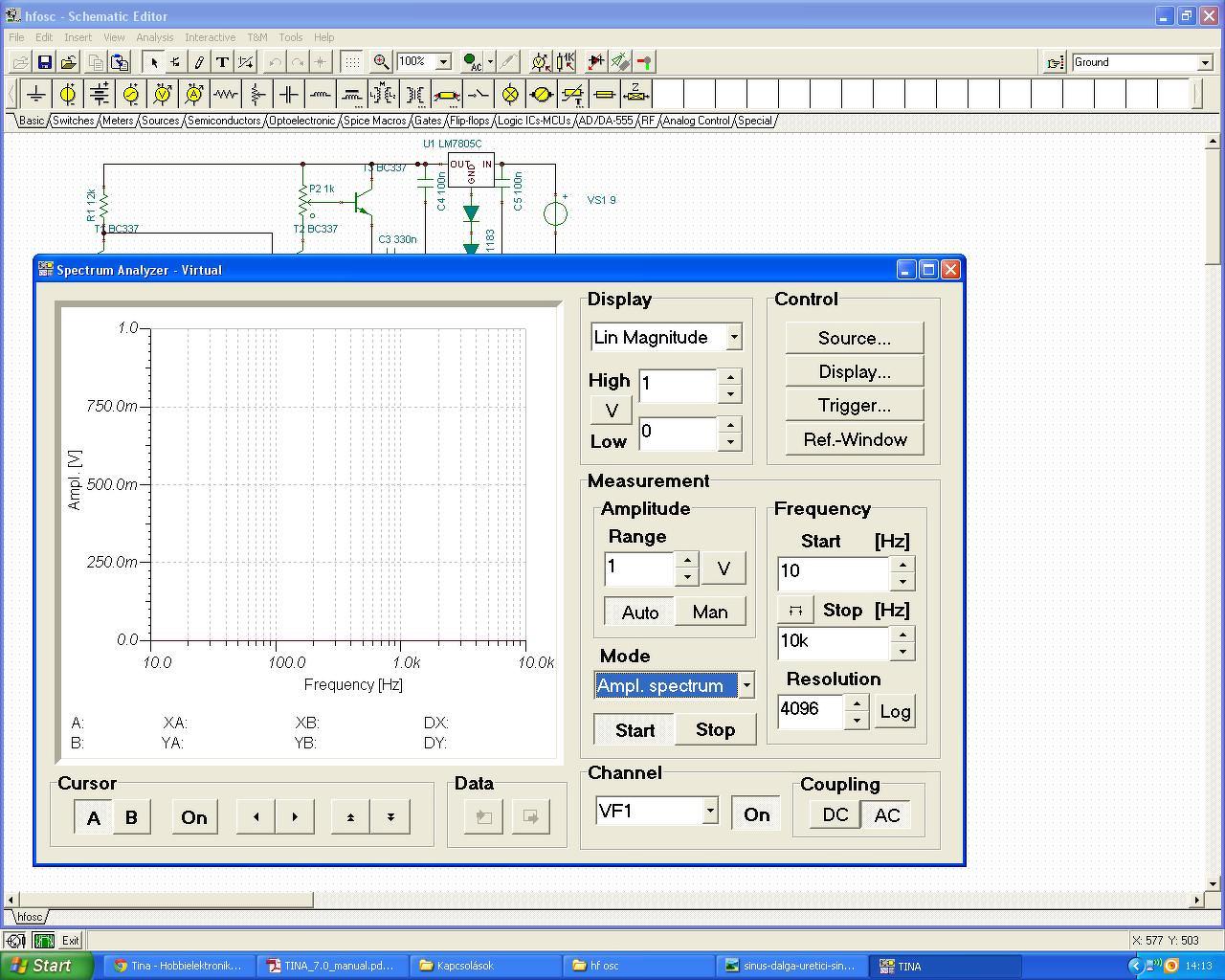Open the Lin Magnitude display dropdown
1225x980 pixels.
[x=734, y=337]
